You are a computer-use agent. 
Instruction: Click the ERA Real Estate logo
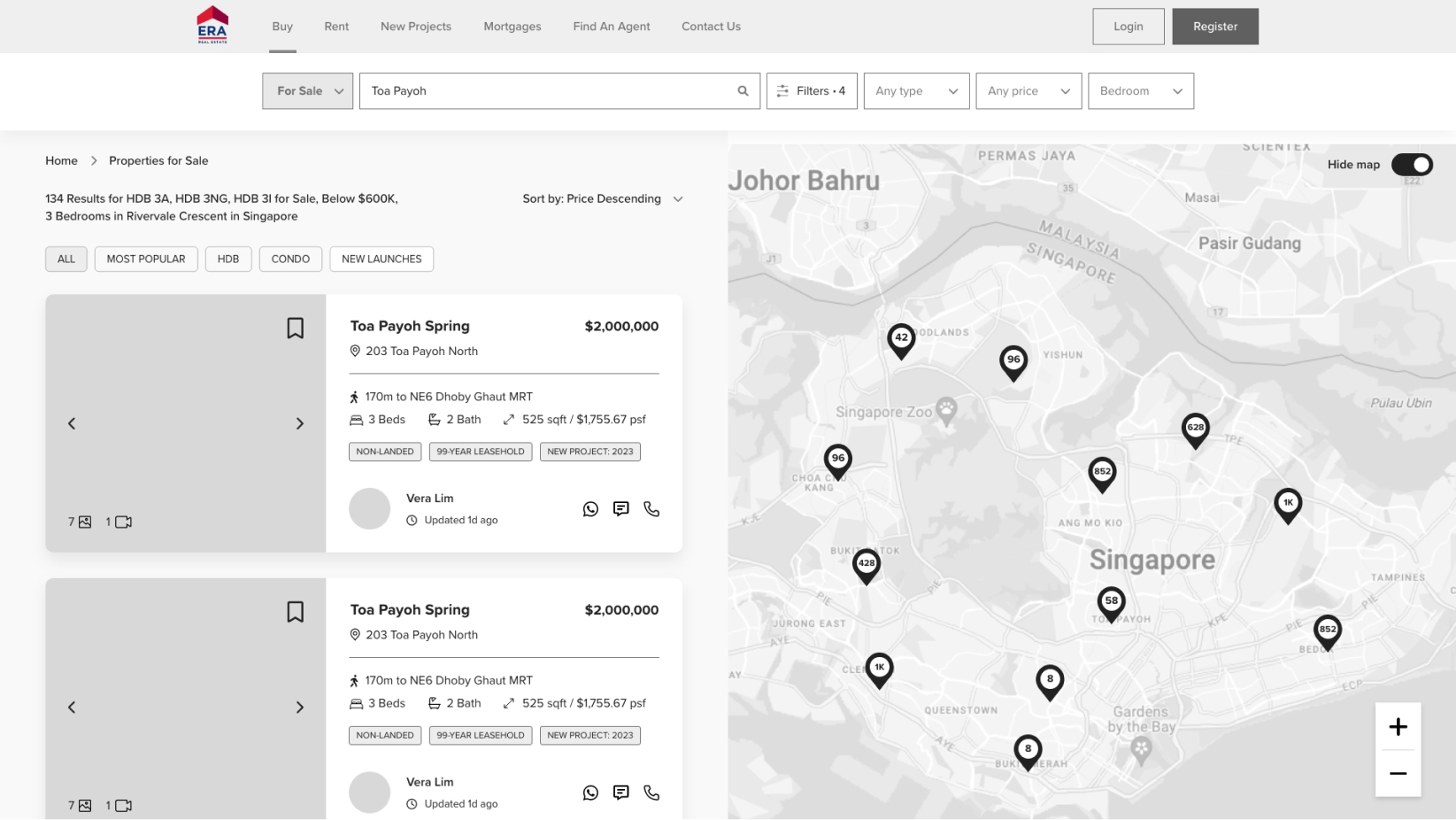coord(212,25)
